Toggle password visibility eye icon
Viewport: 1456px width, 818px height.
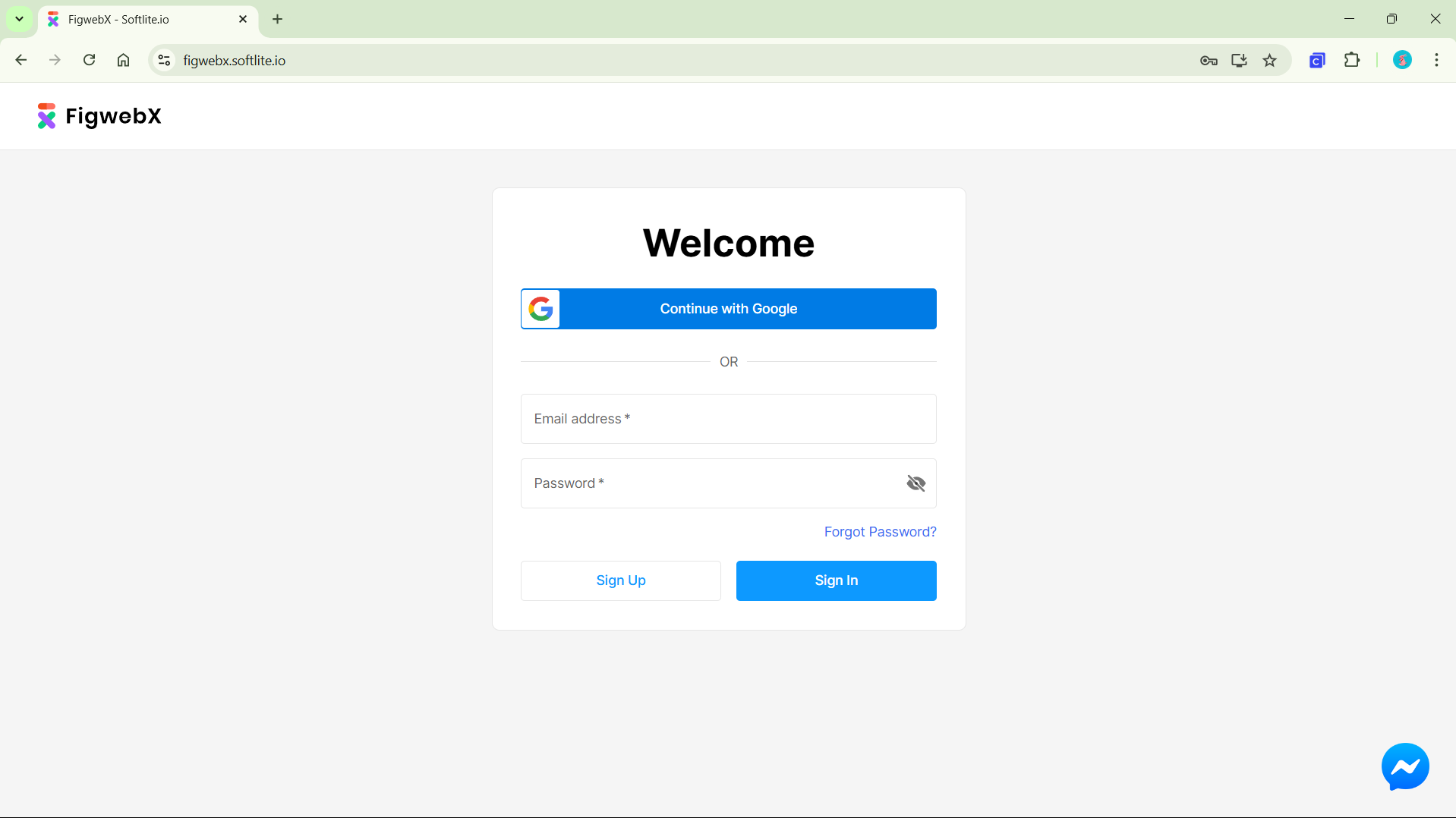click(x=916, y=483)
